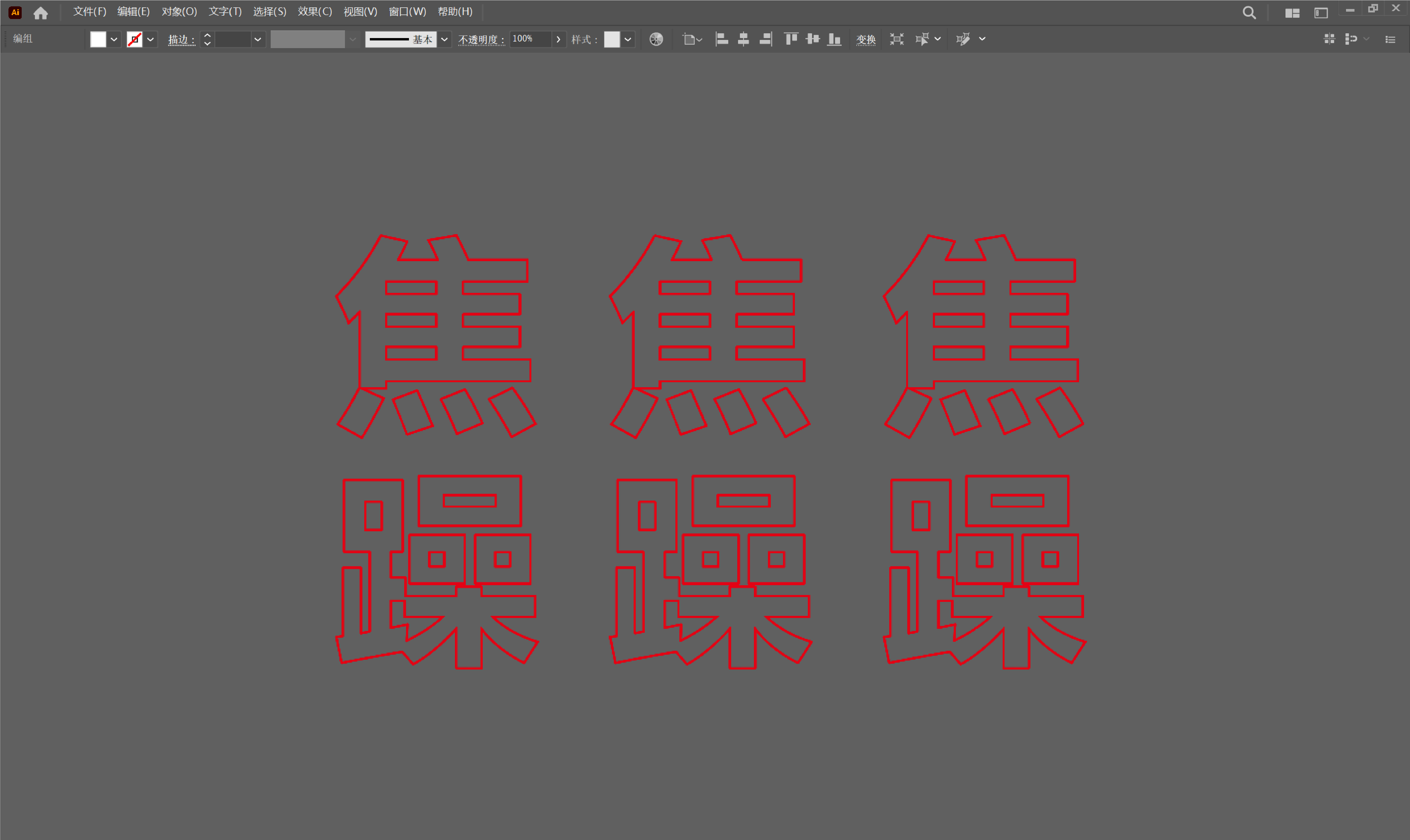Open the 文字(T) menu
The image size is (1410, 840).
pos(225,12)
